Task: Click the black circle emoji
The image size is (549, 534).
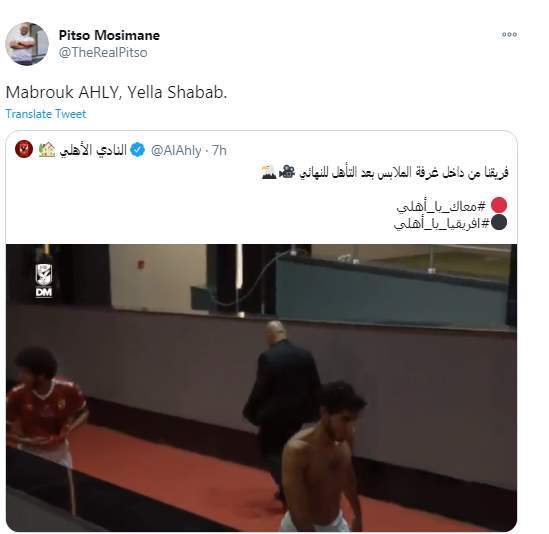Action: pos(499,222)
